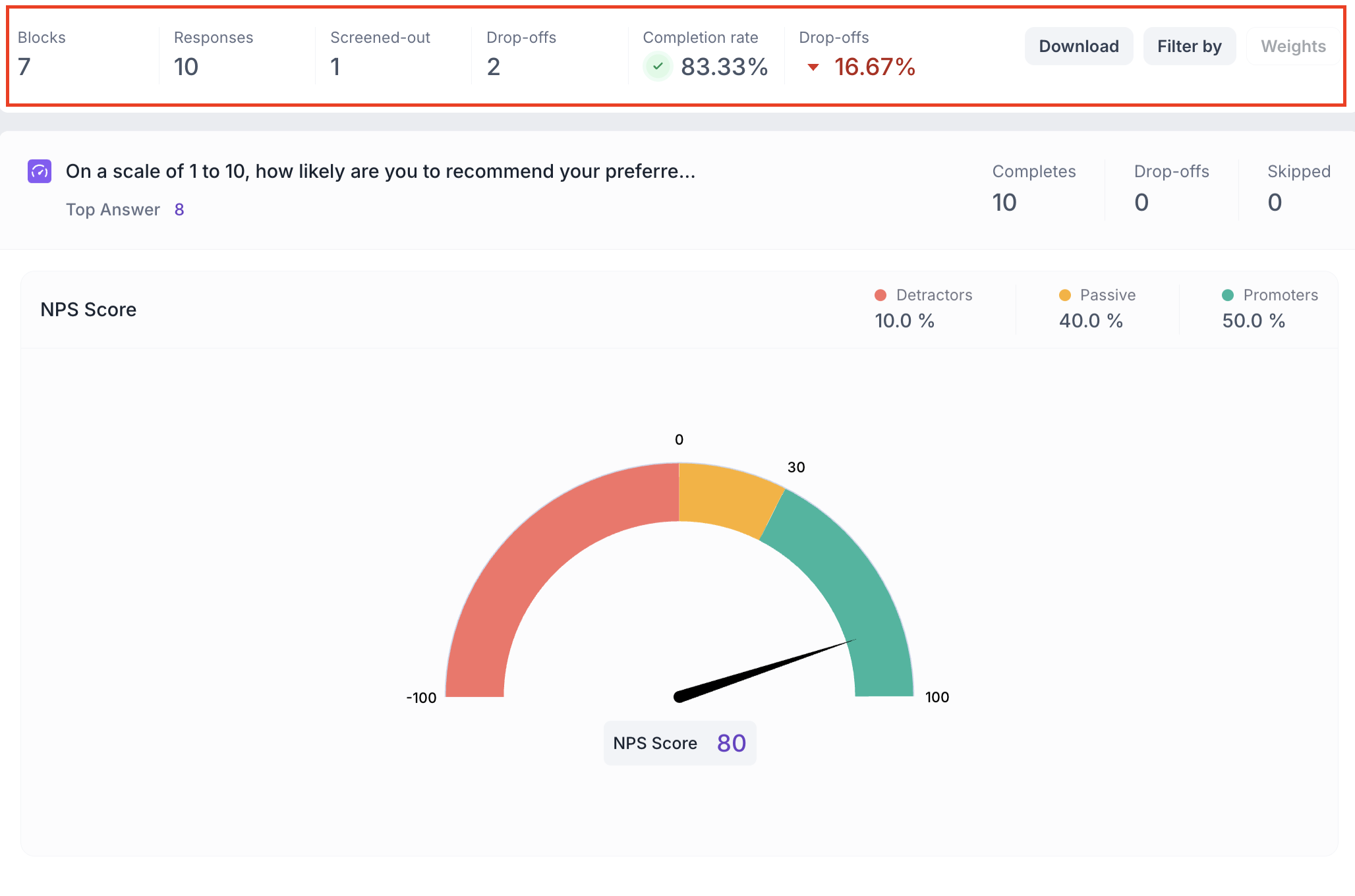Click the Top Answer value 8
This screenshot has width=1355, height=896.
[x=179, y=210]
